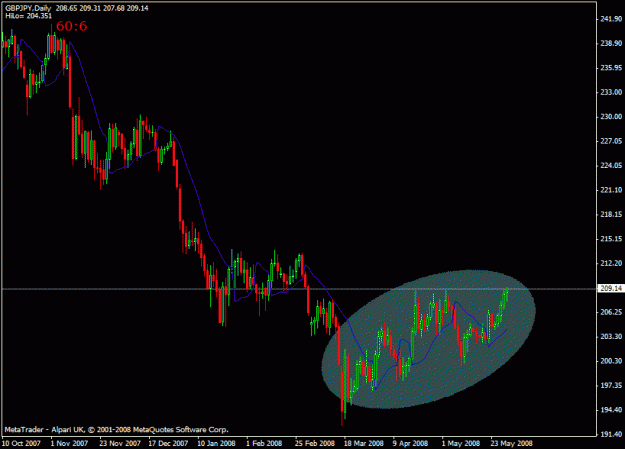The image size is (625, 449).
Task: Click the GBPJPY,Daily chart title
Action: pyautogui.click(x=28, y=8)
